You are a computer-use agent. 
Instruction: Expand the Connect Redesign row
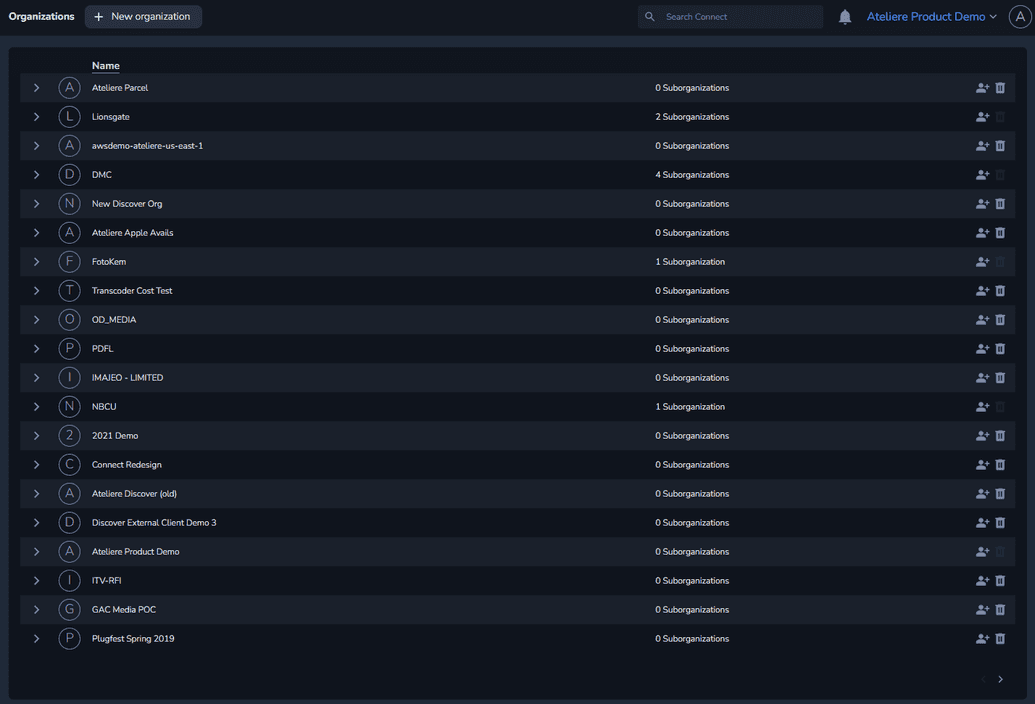tap(36, 465)
